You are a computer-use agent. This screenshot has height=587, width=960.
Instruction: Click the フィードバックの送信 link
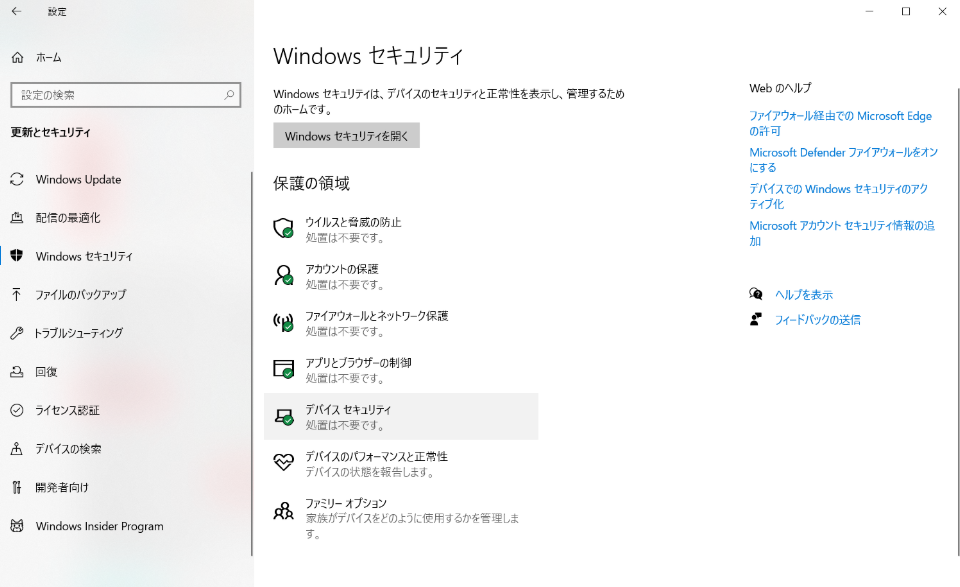pyautogui.click(x=817, y=320)
